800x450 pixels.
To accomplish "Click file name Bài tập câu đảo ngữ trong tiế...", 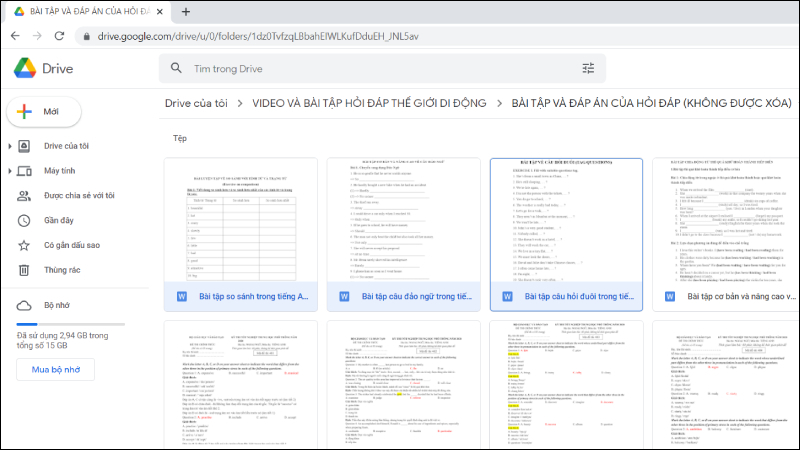I will click(417, 296).
